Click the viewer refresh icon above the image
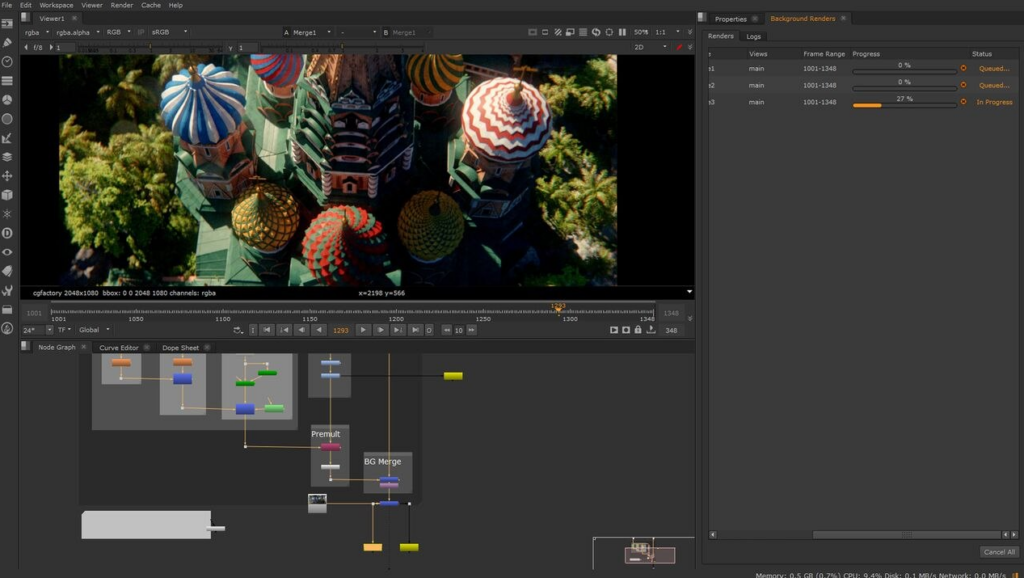Viewport: 1024px width, 578px height. click(596, 31)
